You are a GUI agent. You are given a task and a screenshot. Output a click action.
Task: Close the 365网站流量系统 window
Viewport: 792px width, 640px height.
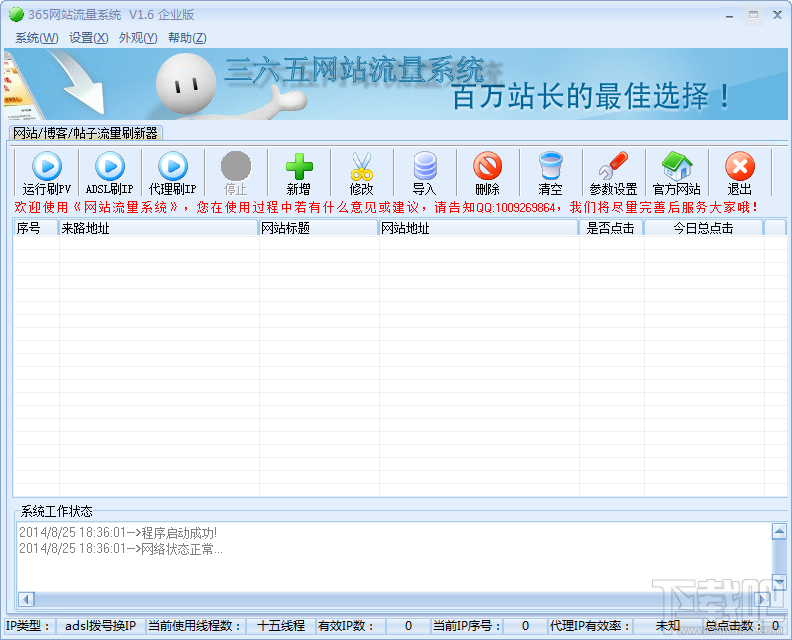pos(777,15)
